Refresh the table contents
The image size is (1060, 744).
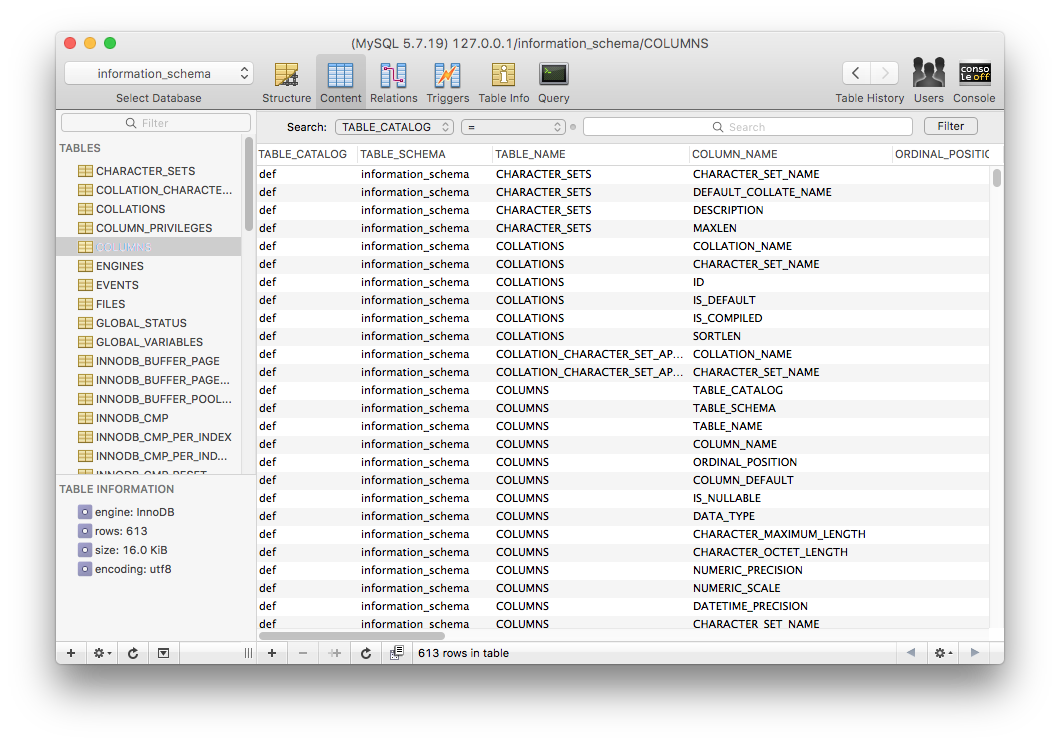pyautogui.click(x=366, y=653)
